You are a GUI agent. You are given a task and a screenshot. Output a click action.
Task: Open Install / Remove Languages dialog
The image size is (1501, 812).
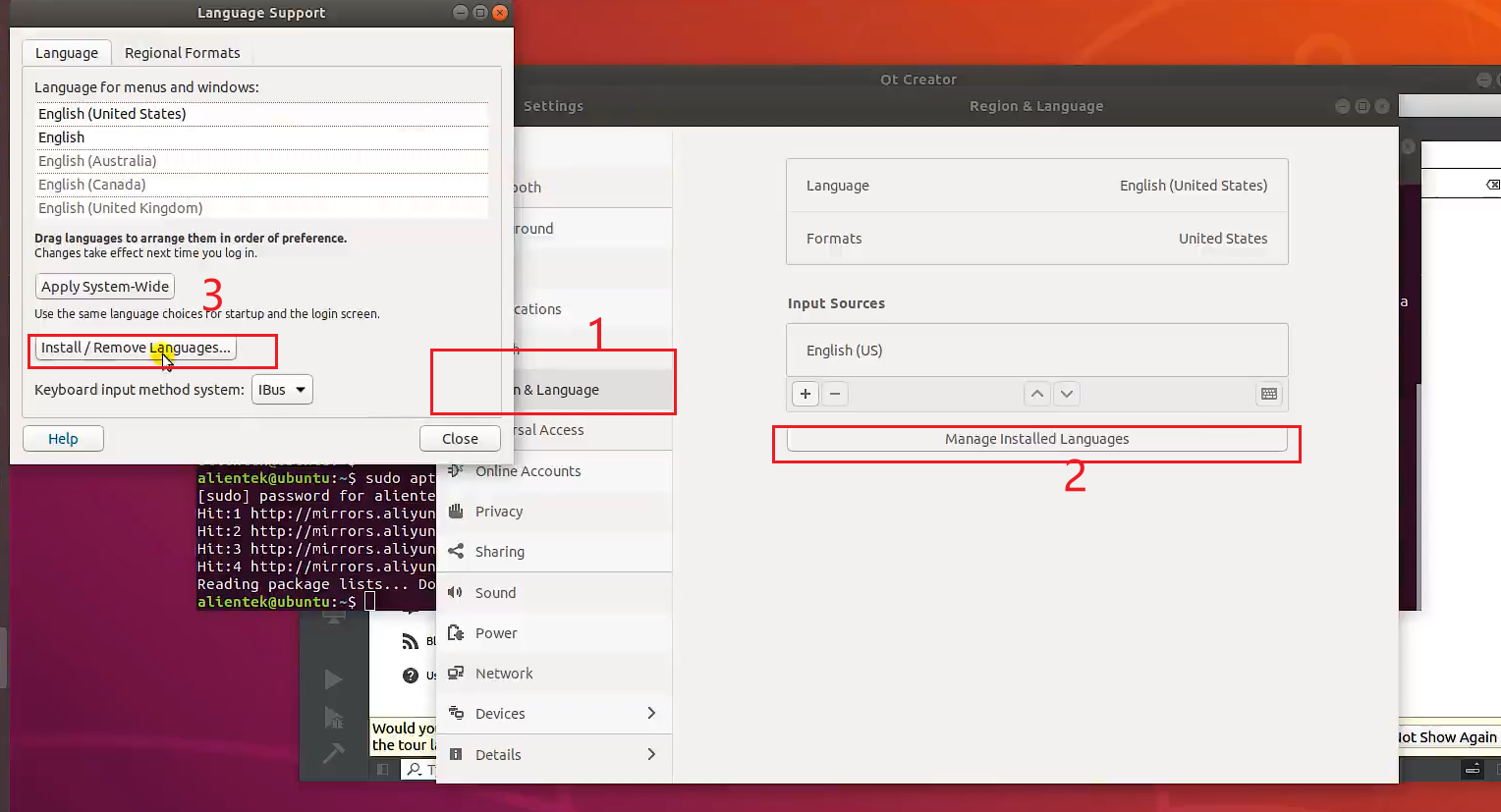(x=136, y=348)
